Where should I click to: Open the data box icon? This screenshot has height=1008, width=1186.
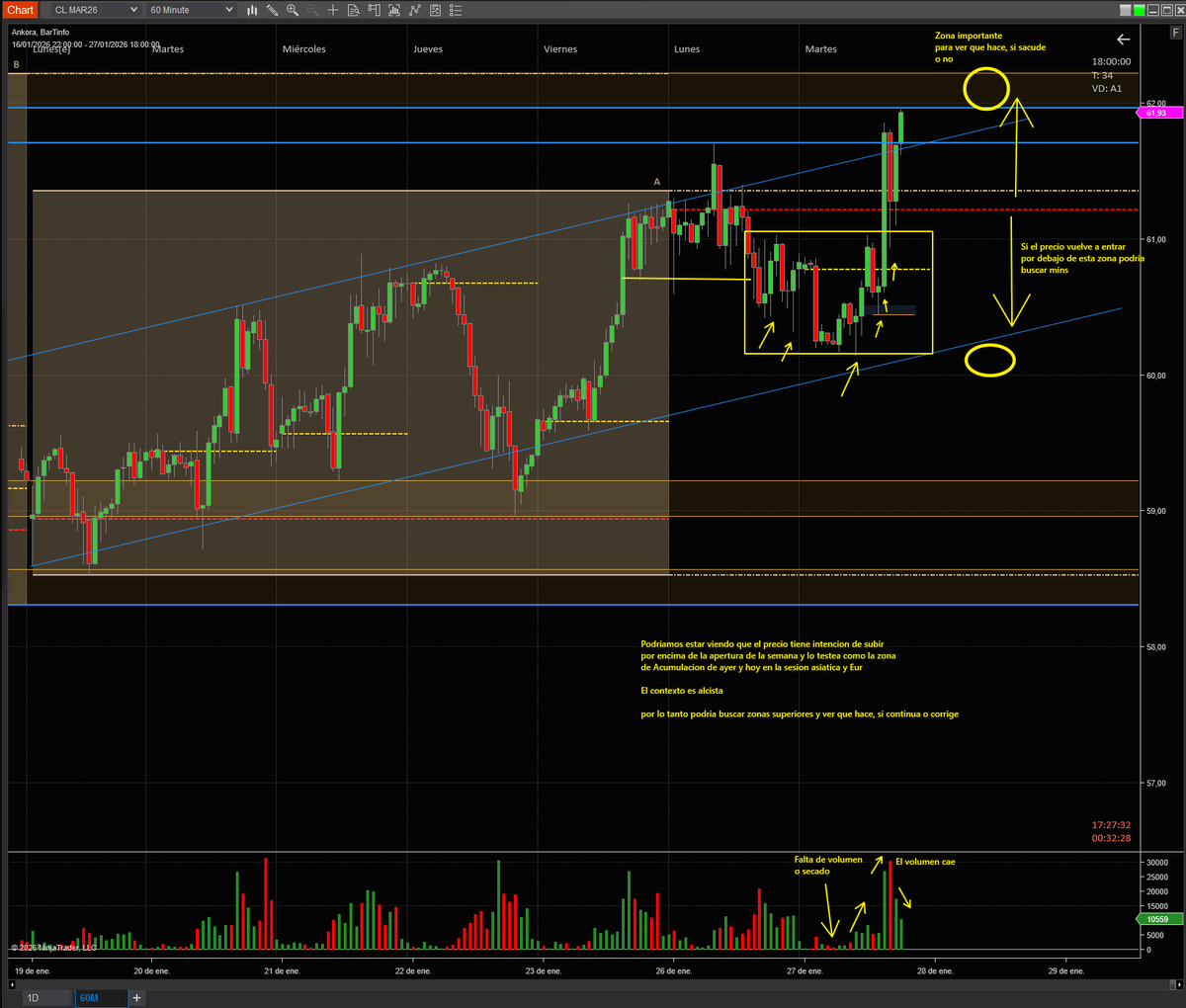[354, 10]
